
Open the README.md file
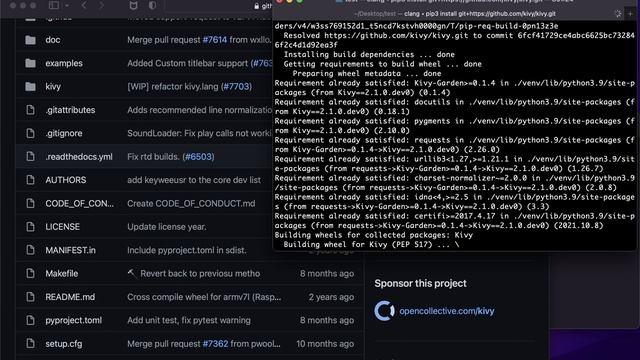click(x=70, y=297)
